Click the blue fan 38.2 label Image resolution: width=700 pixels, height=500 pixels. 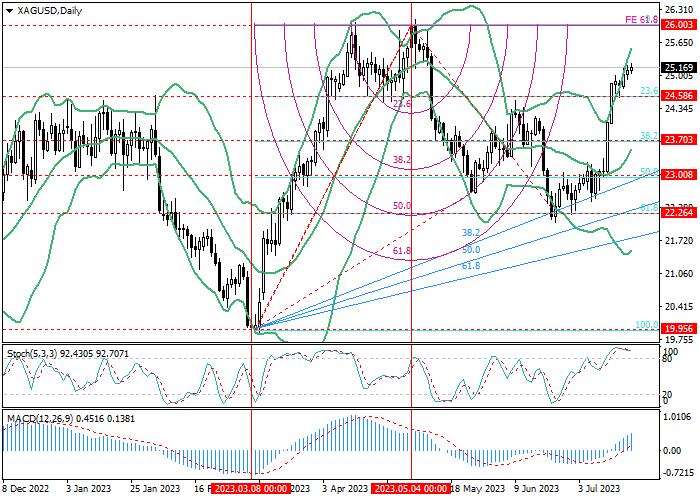pos(471,233)
